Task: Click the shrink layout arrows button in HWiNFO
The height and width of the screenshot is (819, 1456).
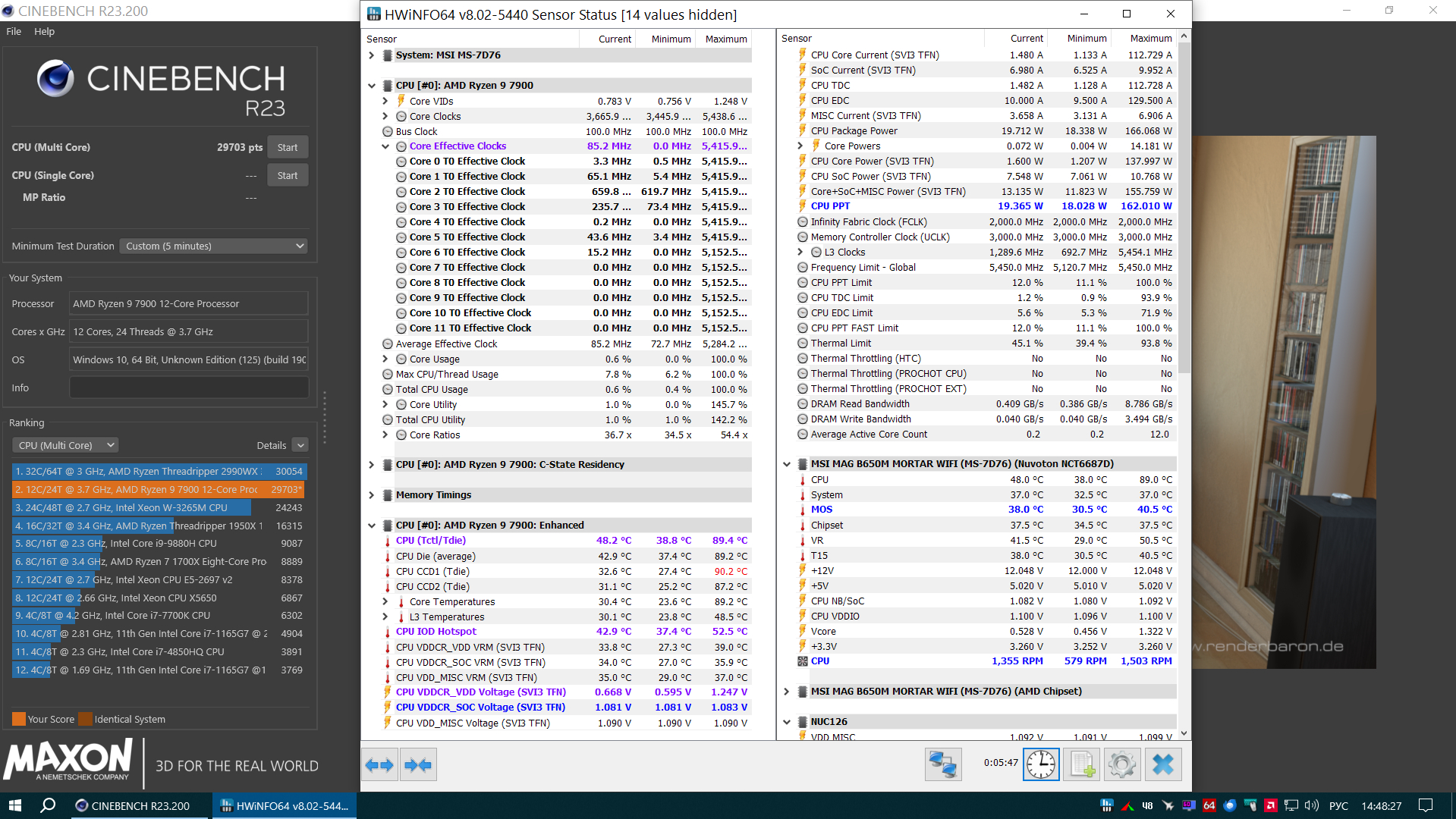Action: click(418, 765)
